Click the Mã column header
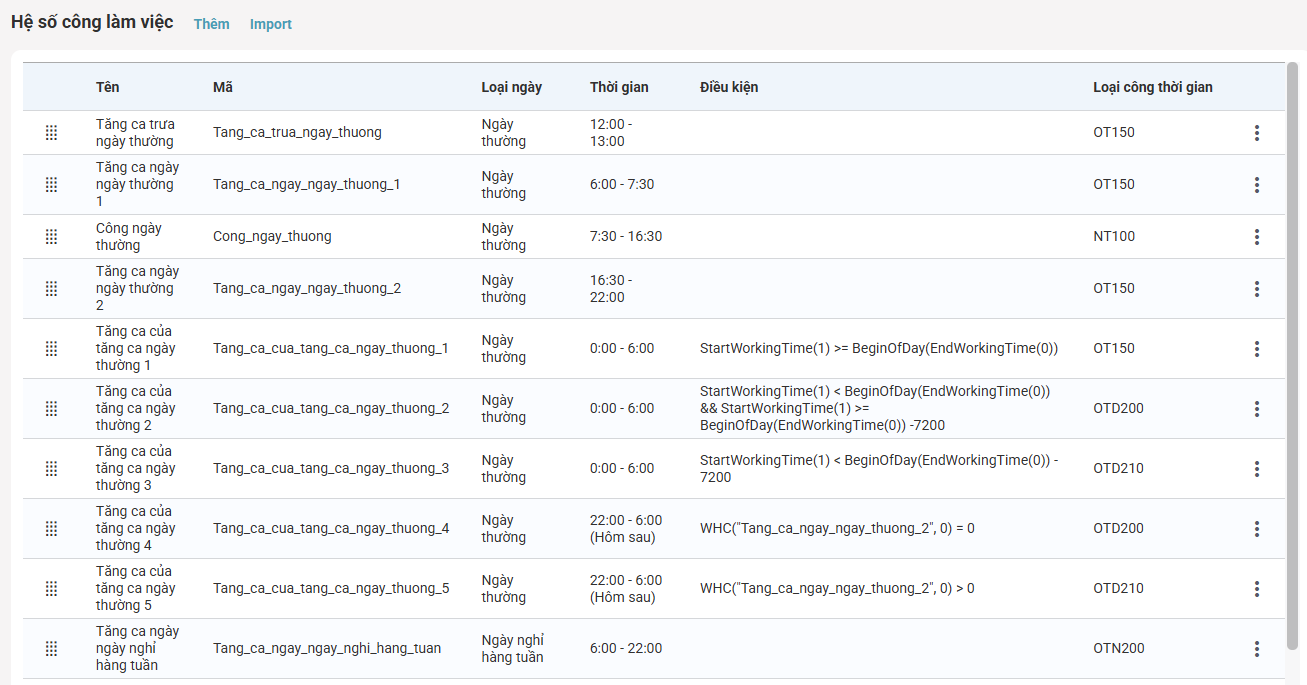The height and width of the screenshot is (685, 1307). pos(223,87)
